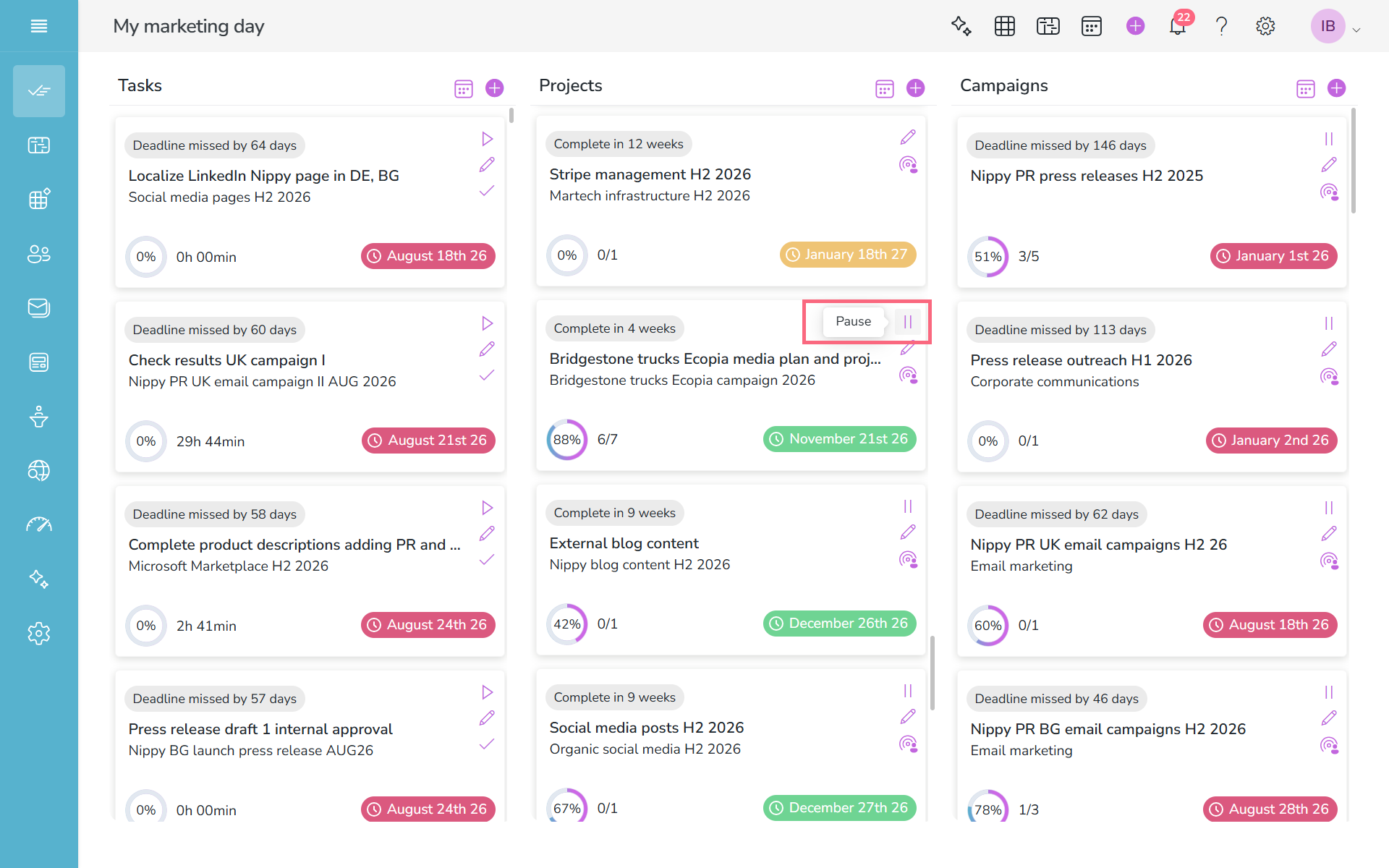Click the January 2nd 26 deadline badge

pyautogui.click(x=1271, y=441)
